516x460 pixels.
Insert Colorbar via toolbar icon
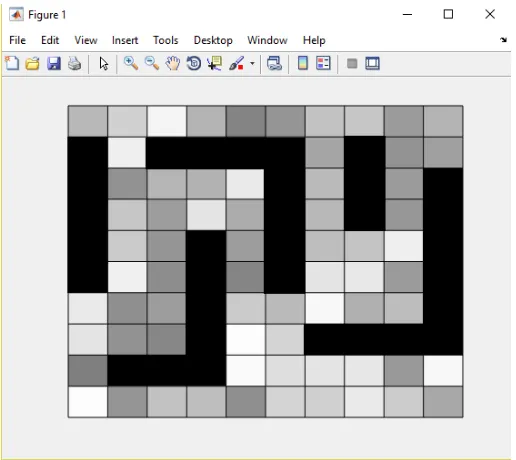pos(303,63)
